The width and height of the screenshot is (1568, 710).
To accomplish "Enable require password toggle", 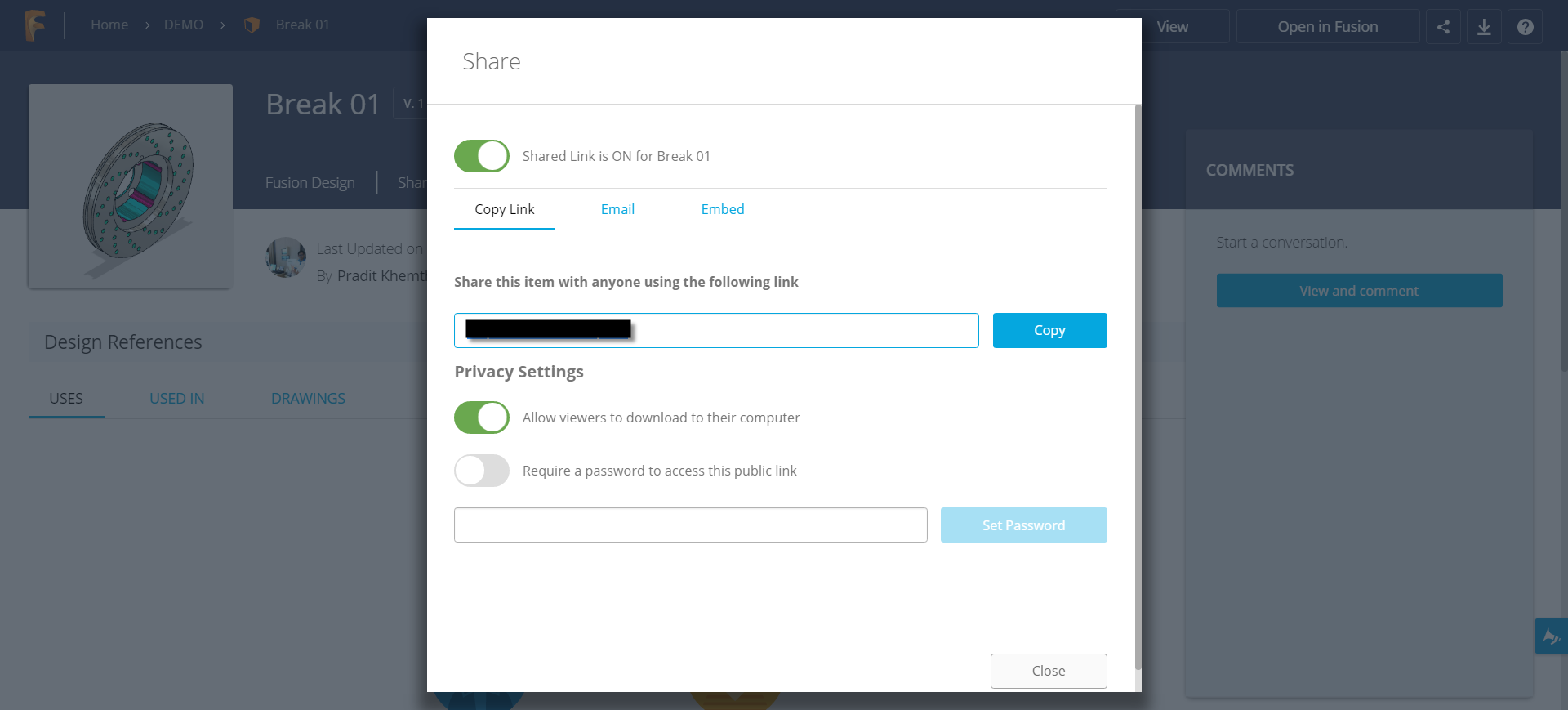I will pyautogui.click(x=482, y=471).
